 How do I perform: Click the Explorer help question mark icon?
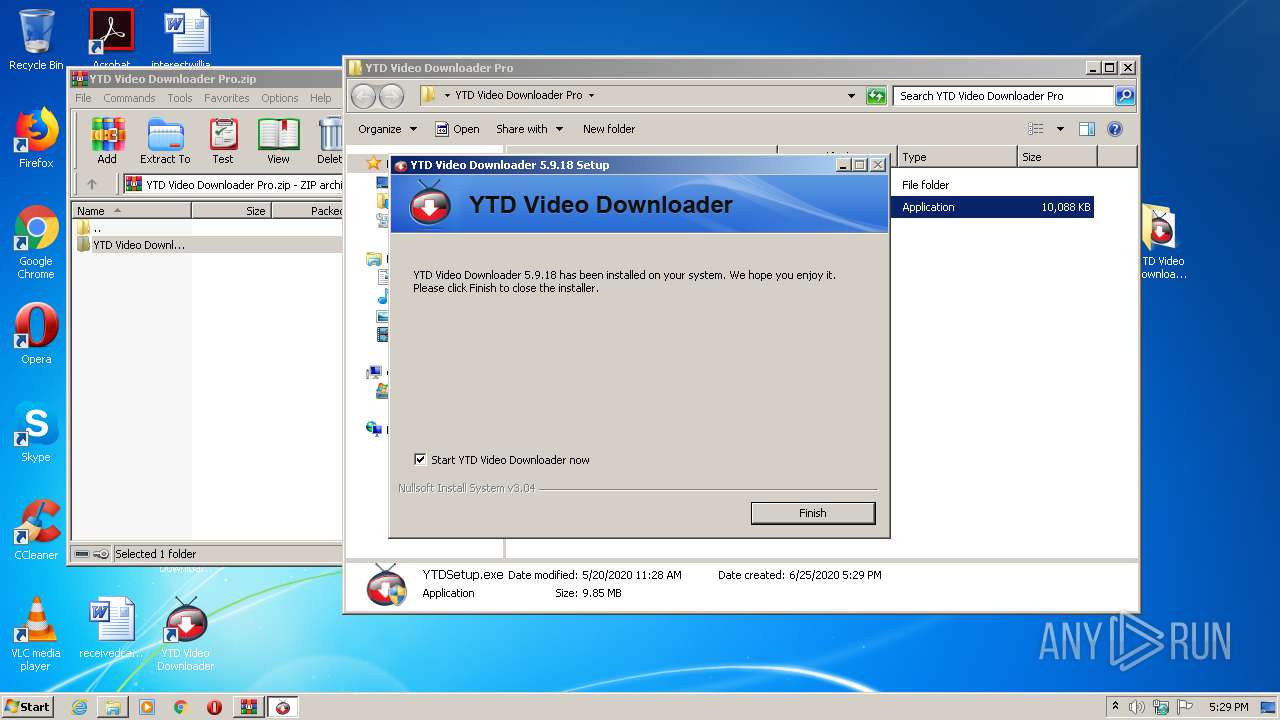(x=1115, y=129)
